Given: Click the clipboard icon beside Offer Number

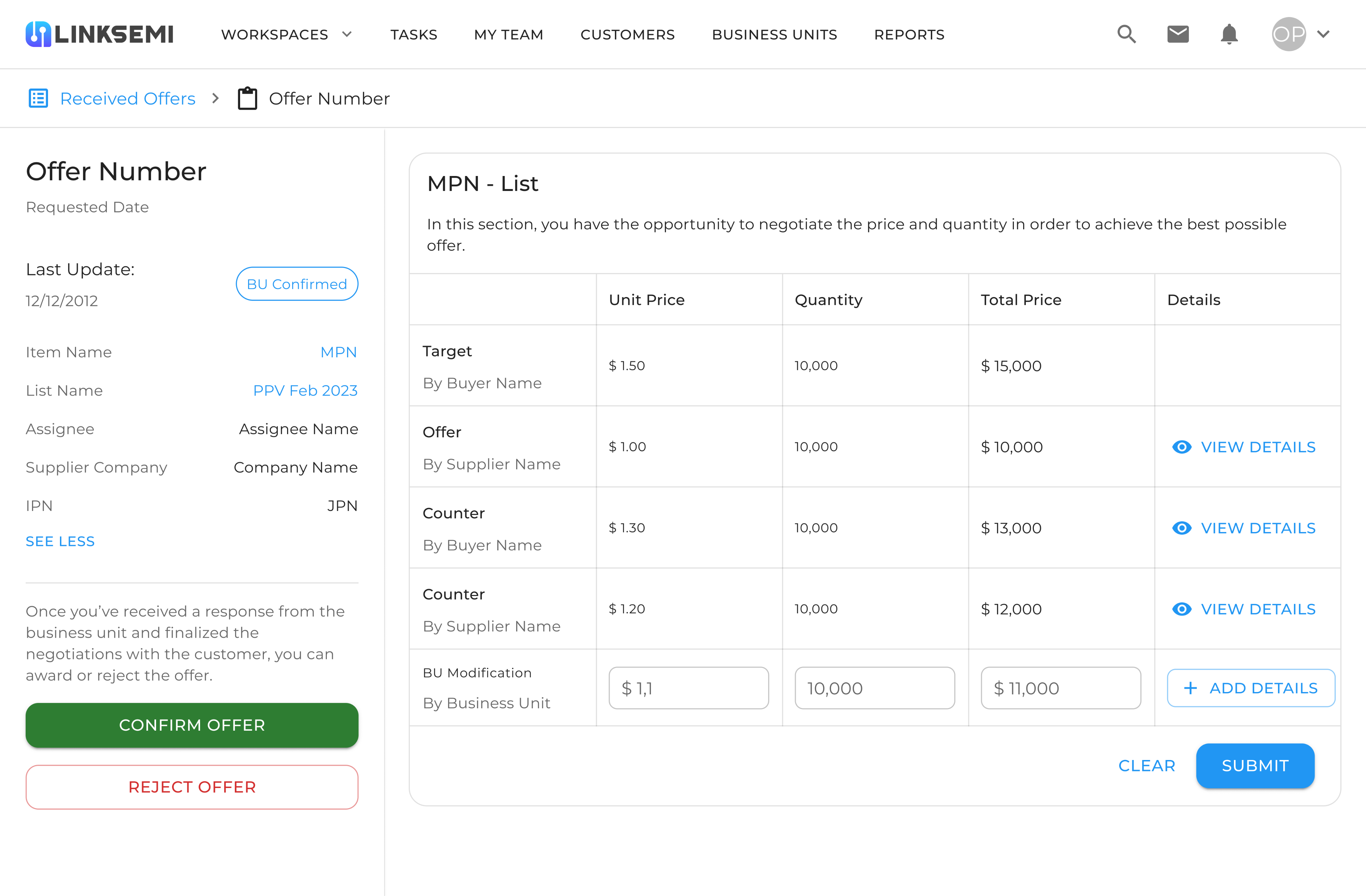Looking at the screenshot, I should pos(247,99).
